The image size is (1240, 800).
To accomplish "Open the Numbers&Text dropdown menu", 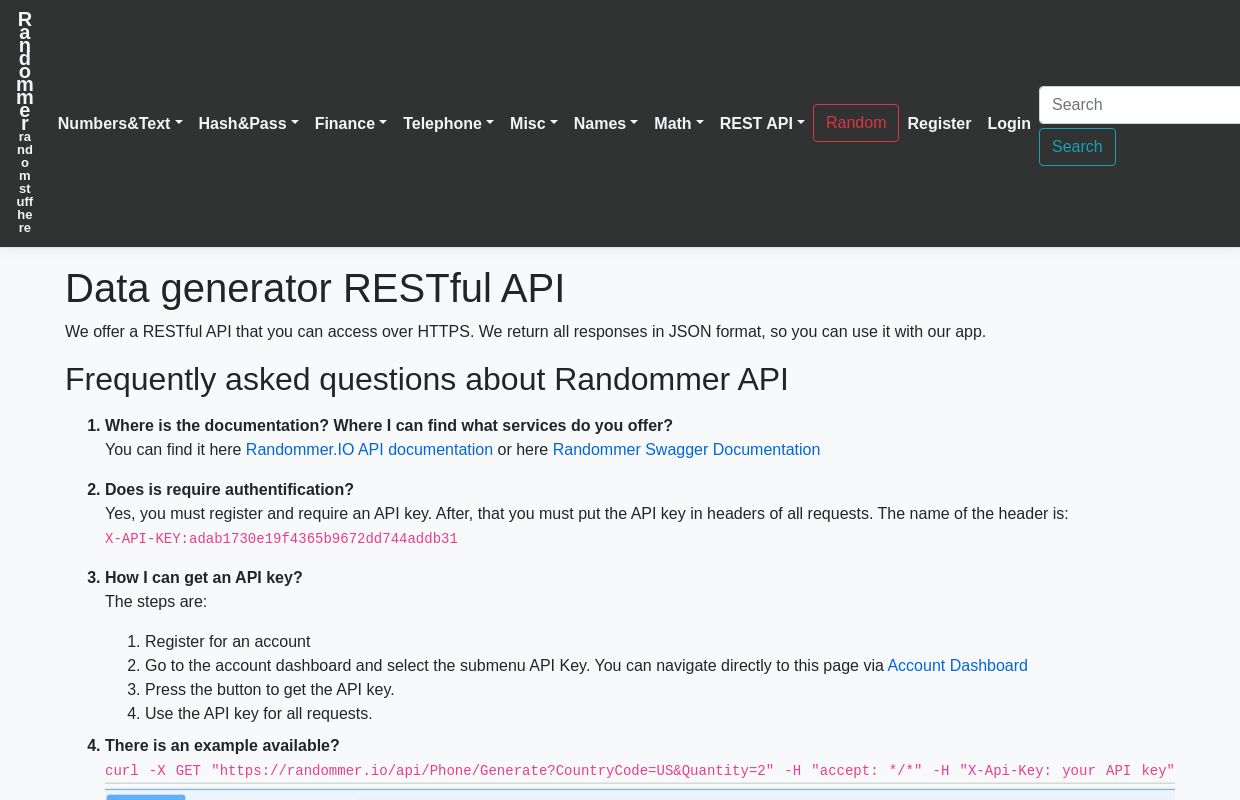I will pyautogui.click(x=120, y=123).
